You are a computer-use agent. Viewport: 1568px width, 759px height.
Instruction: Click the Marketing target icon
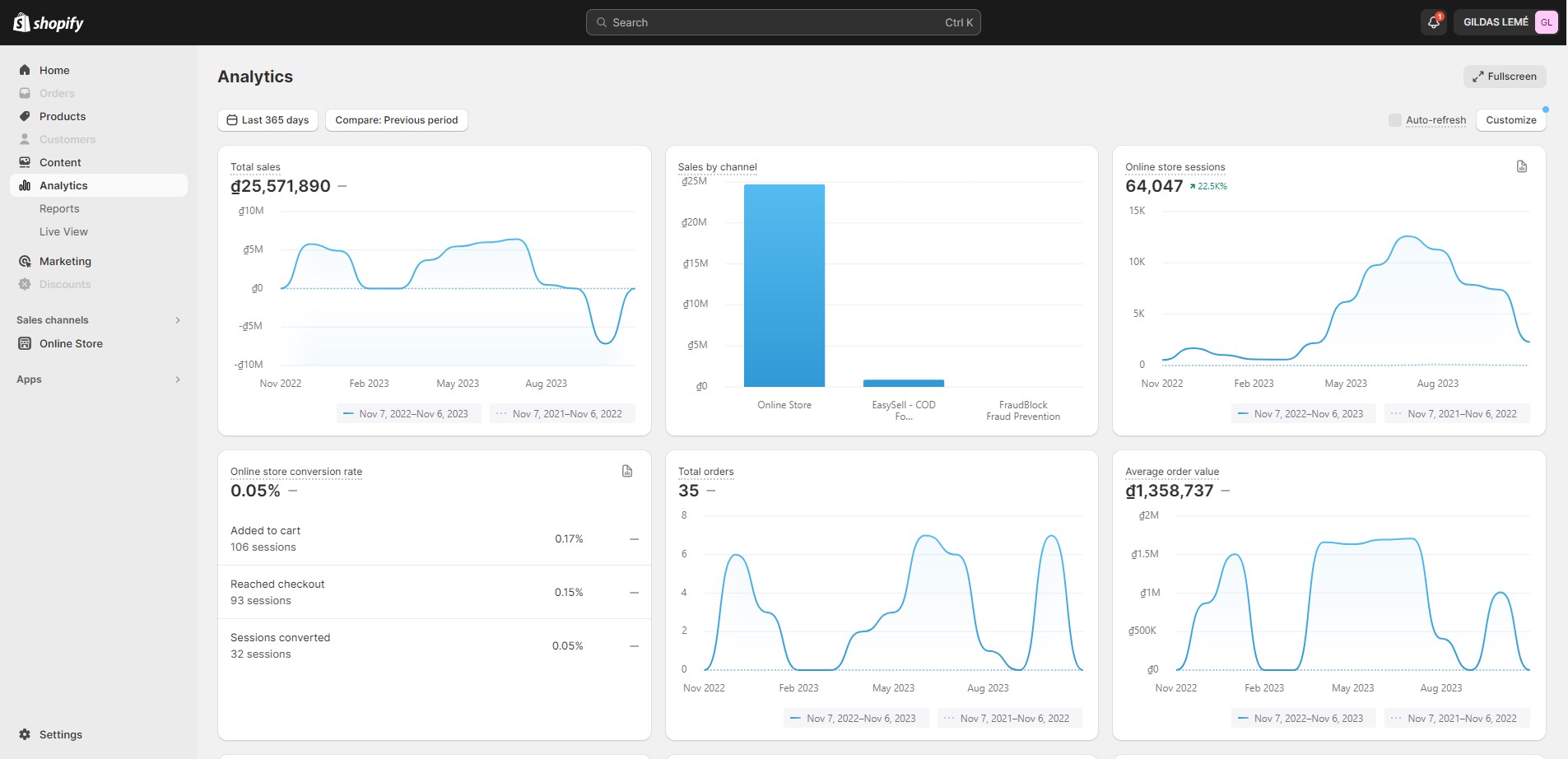tap(25, 261)
